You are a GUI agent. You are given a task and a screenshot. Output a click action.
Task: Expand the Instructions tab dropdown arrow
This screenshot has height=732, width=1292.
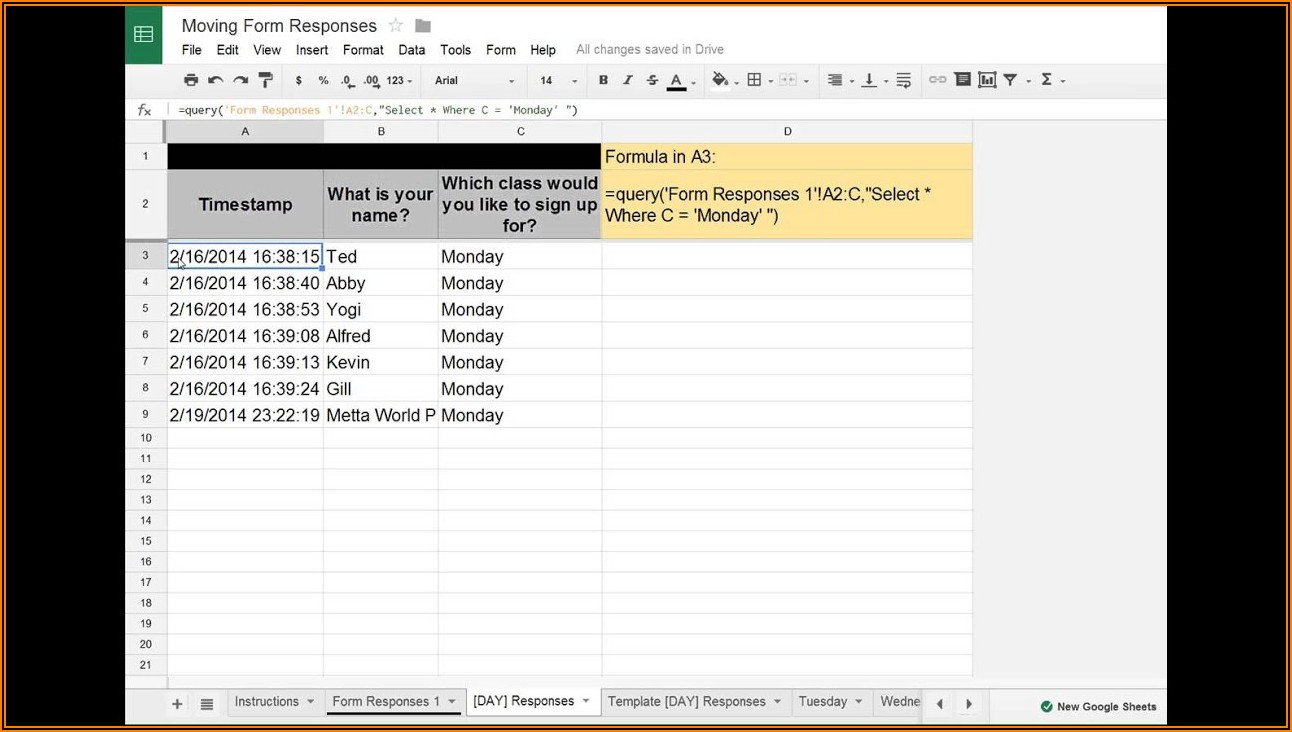tap(311, 702)
